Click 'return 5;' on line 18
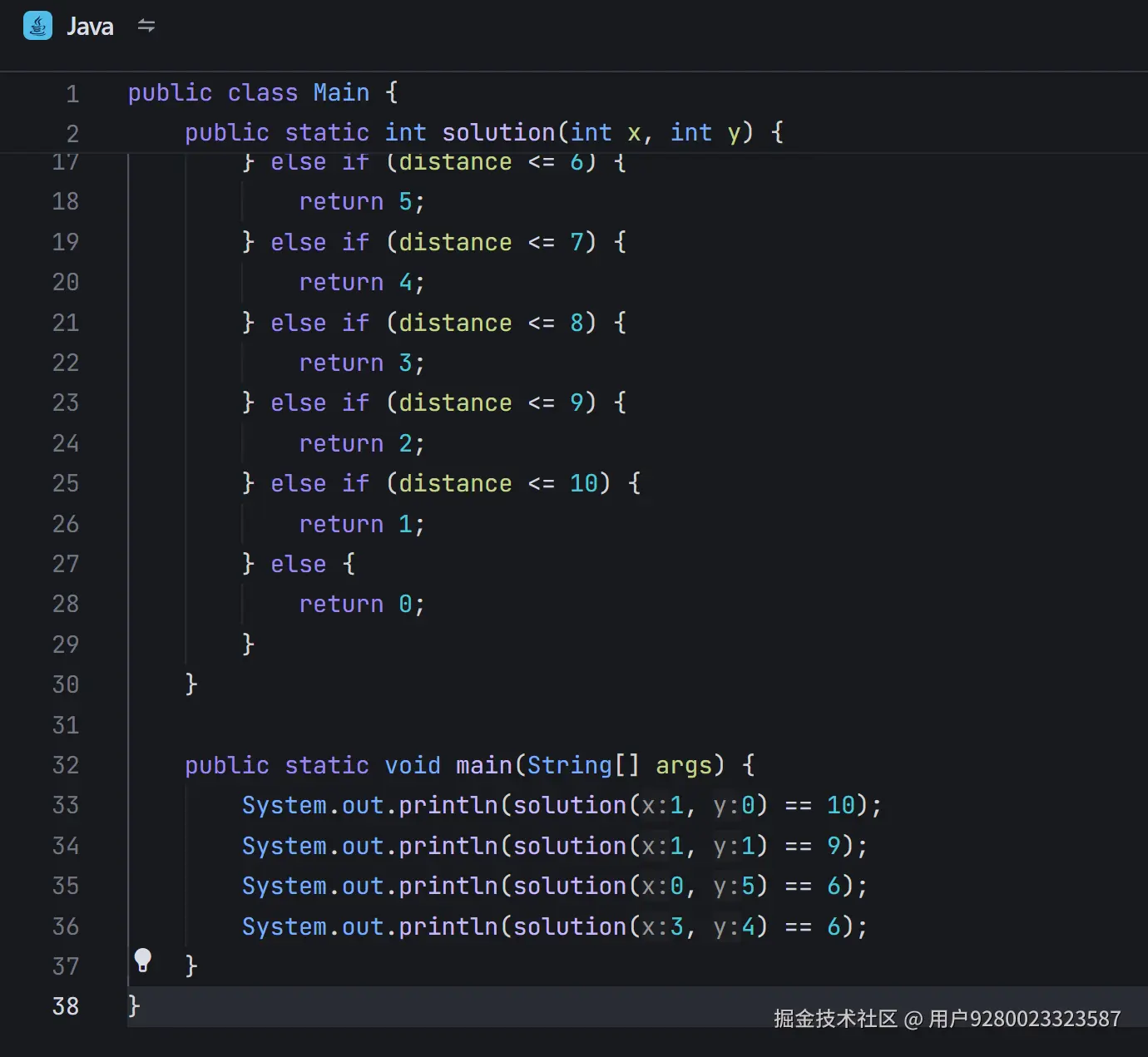 pyautogui.click(x=362, y=201)
